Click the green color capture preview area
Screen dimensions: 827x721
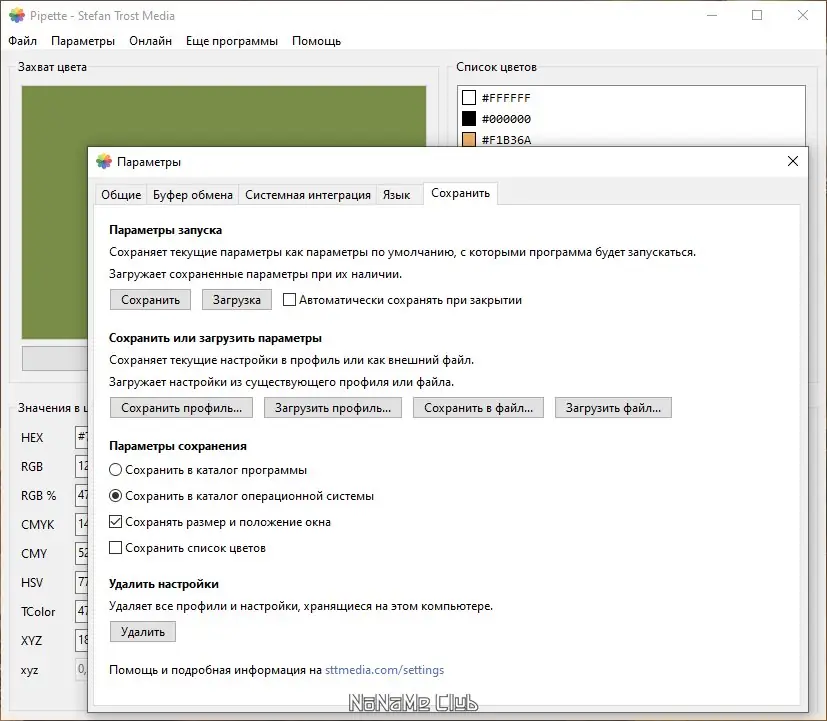pyautogui.click(x=224, y=116)
